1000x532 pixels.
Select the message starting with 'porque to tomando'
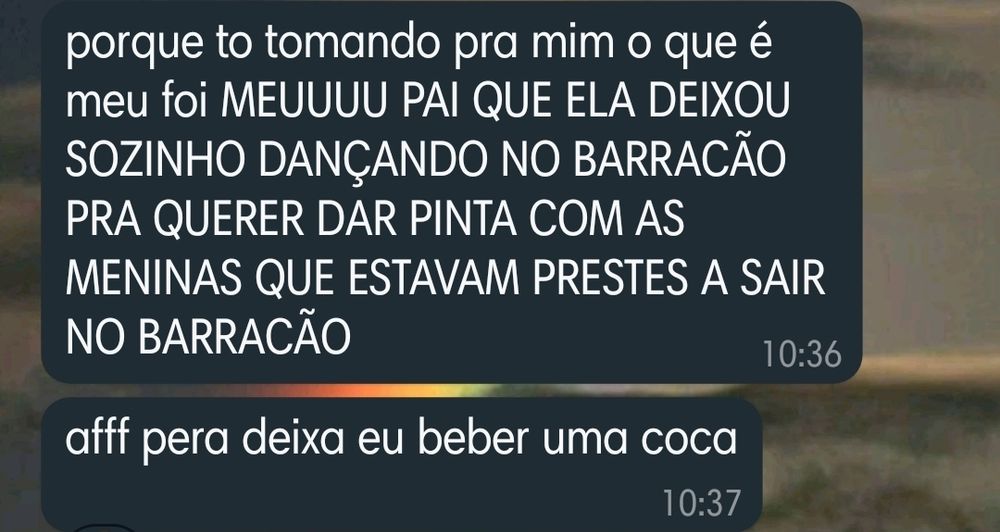452,191
